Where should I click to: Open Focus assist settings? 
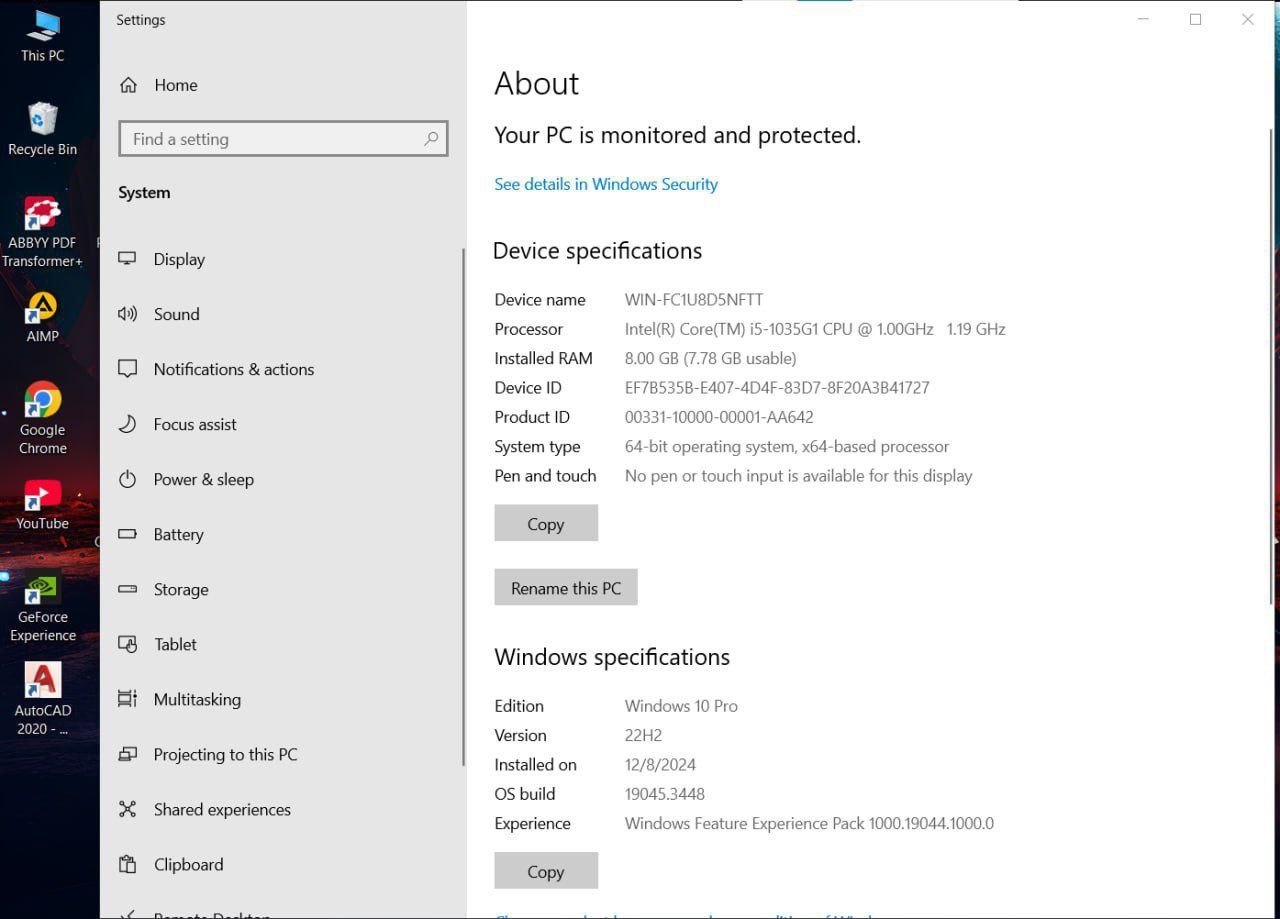point(282,424)
